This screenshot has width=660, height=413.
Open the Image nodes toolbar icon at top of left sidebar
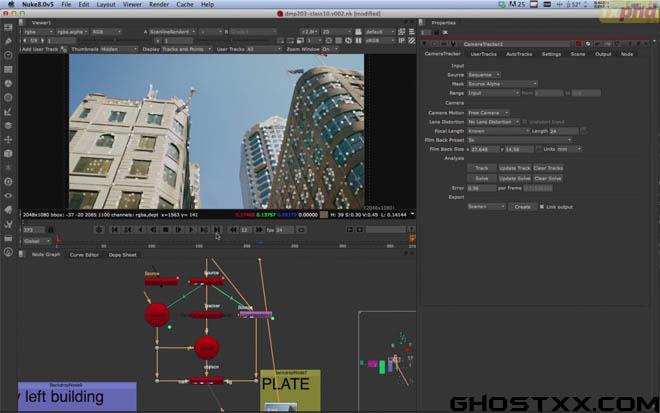(x=8, y=27)
